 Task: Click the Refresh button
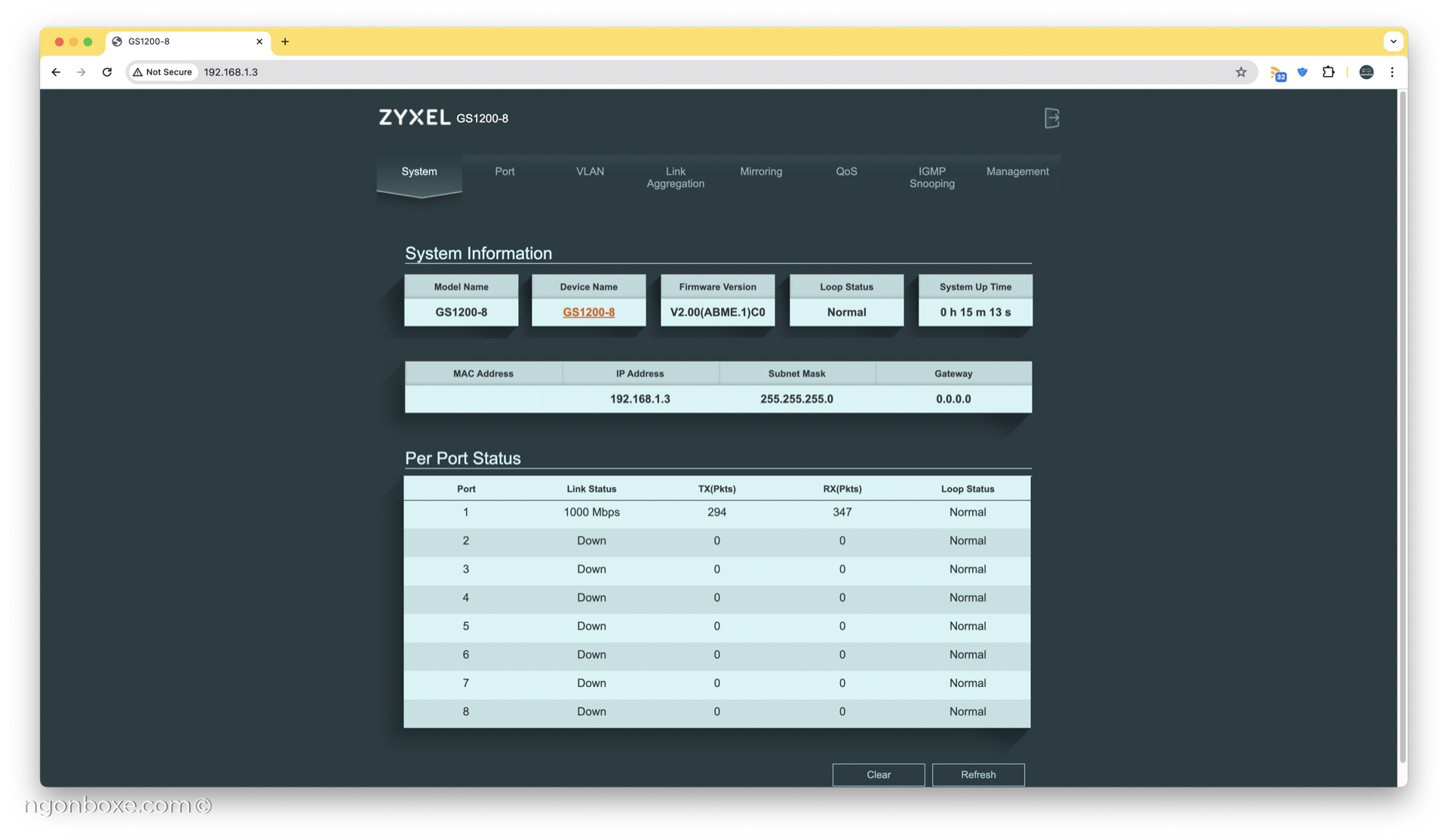coord(978,774)
